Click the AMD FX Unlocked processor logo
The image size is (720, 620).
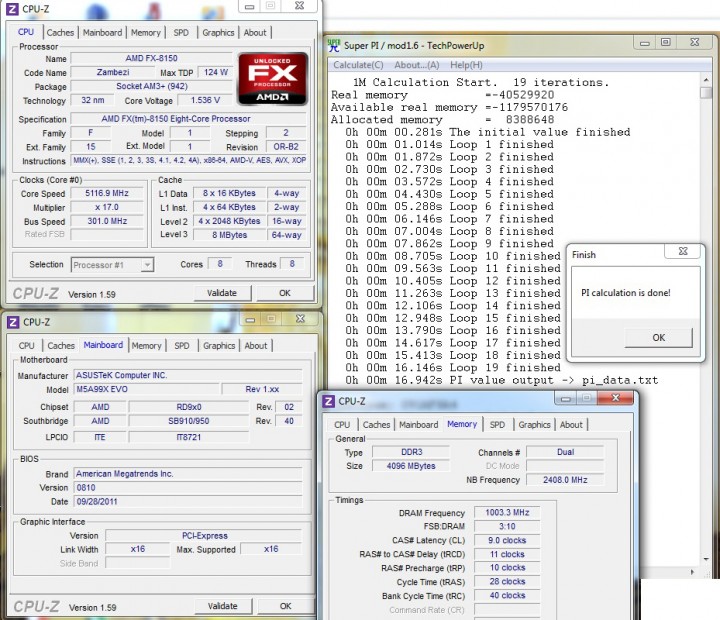click(x=273, y=78)
